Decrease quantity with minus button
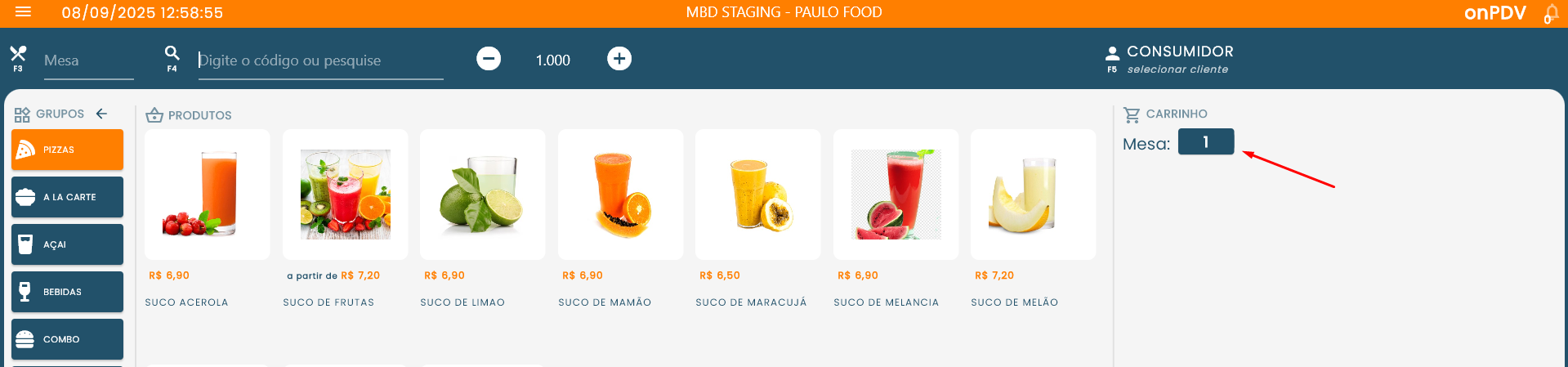The width and height of the screenshot is (1568, 367). coord(489,59)
